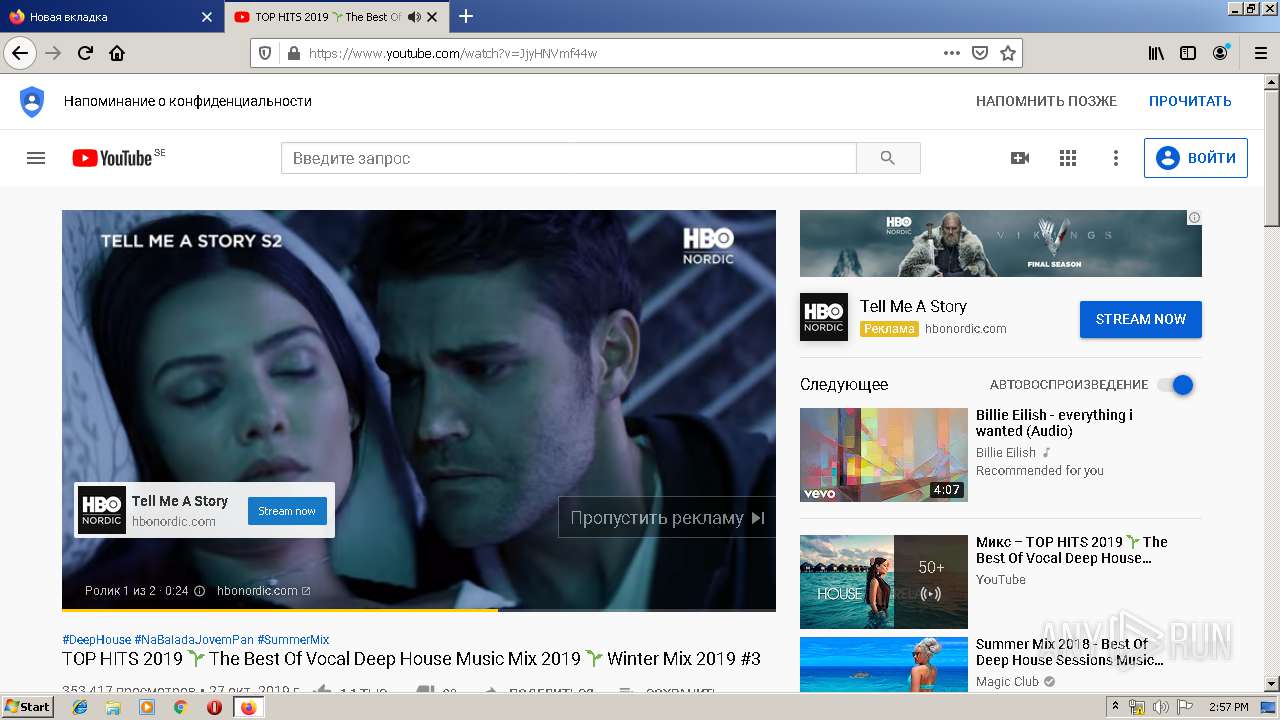The image size is (1280, 720).
Task: Open the Windows Start button
Action: click(28, 707)
